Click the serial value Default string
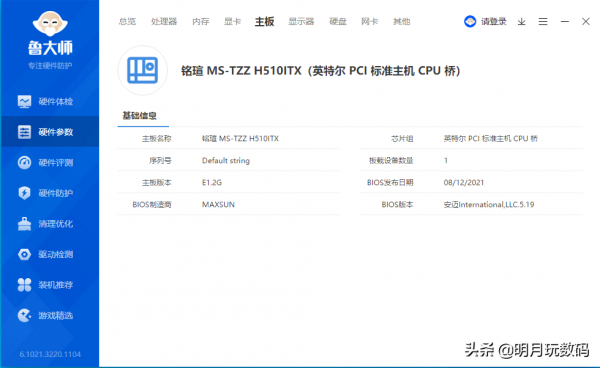Viewport: 600px width, 368px height. click(x=226, y=161)
